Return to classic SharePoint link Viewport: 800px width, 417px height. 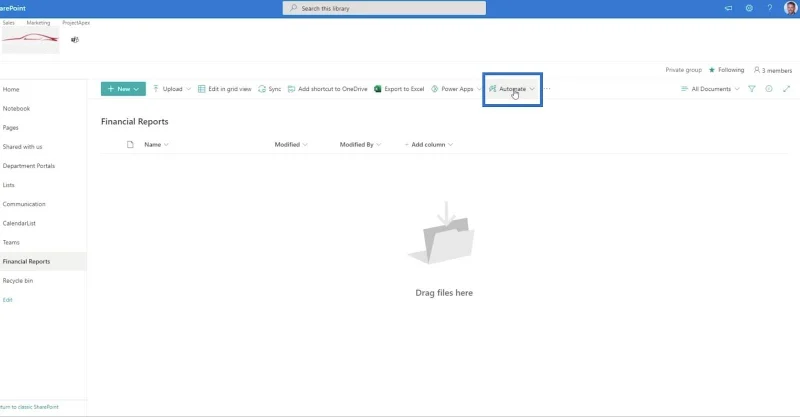coord(29,407)
